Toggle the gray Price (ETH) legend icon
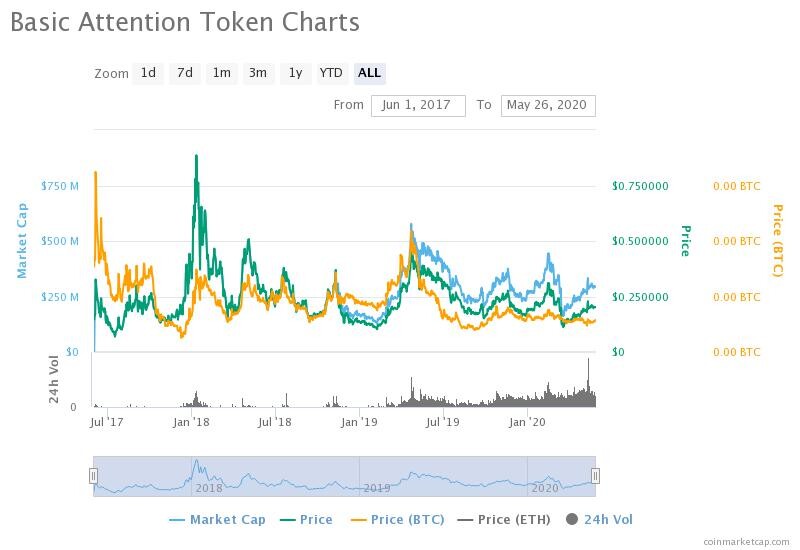This screenshot has height=550, width=800. click(465, 520)
